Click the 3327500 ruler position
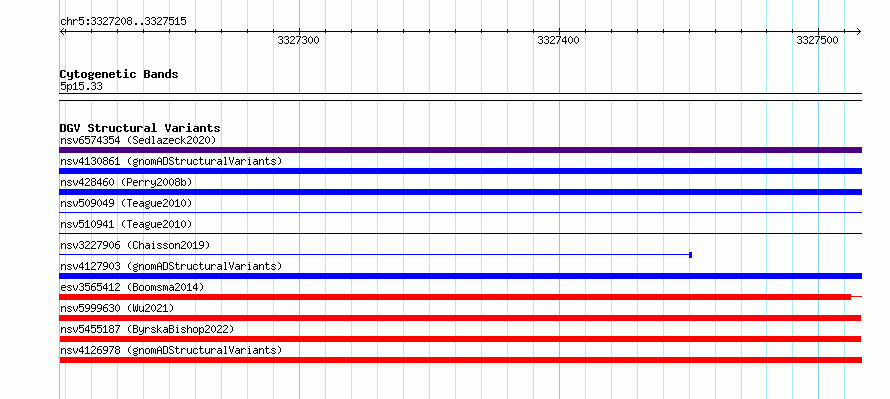This screenshot has height=399, width=890. tap(817, 40)
